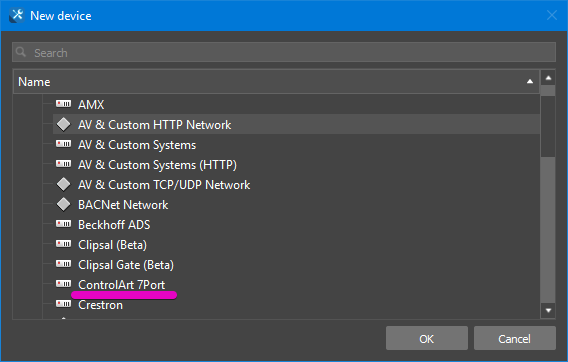Select Crestron in the list
Screen dimensions: 568x362
pyautogui.click(x=100, y=305)
